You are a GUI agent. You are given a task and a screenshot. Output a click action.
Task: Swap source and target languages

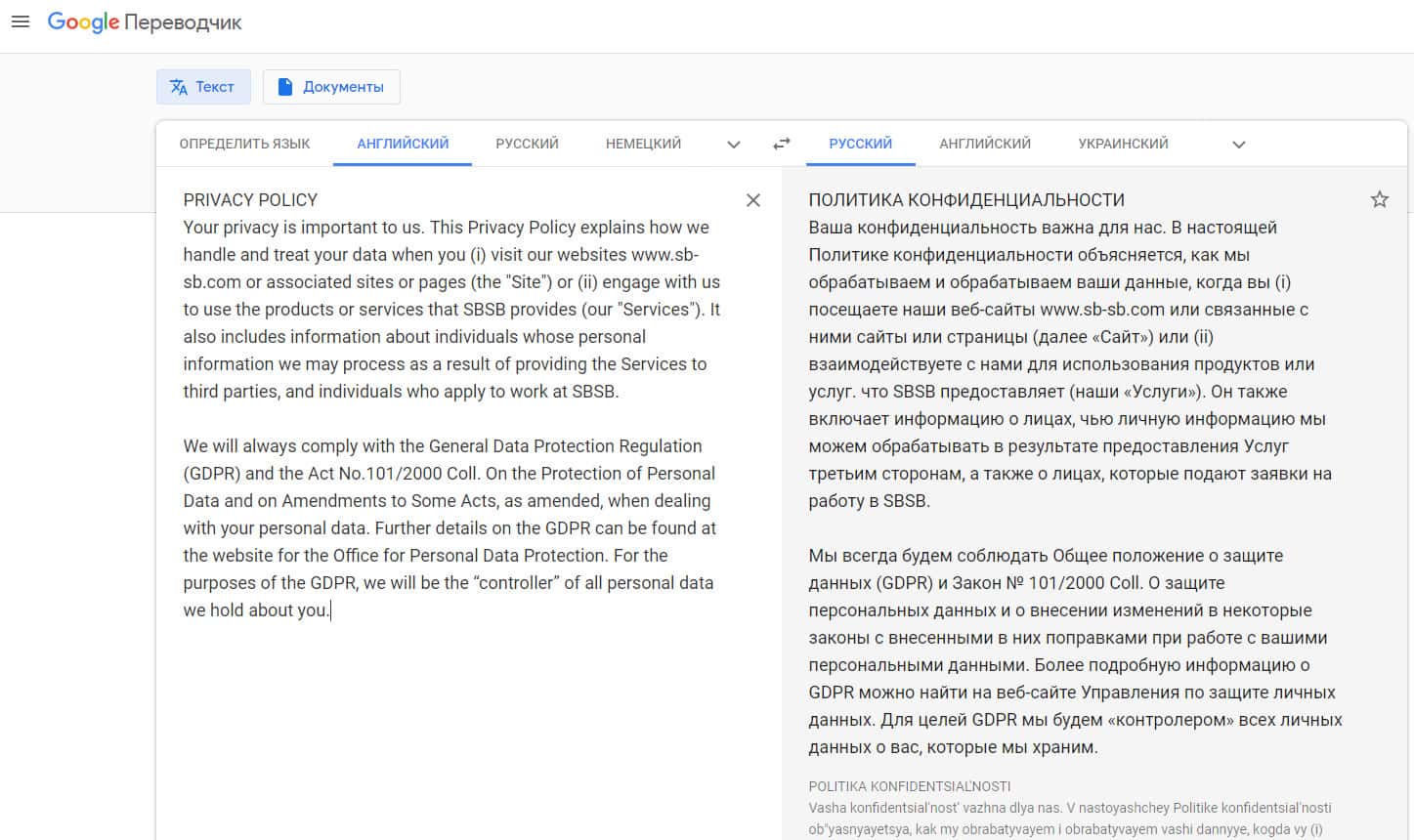tap(782, 144)
